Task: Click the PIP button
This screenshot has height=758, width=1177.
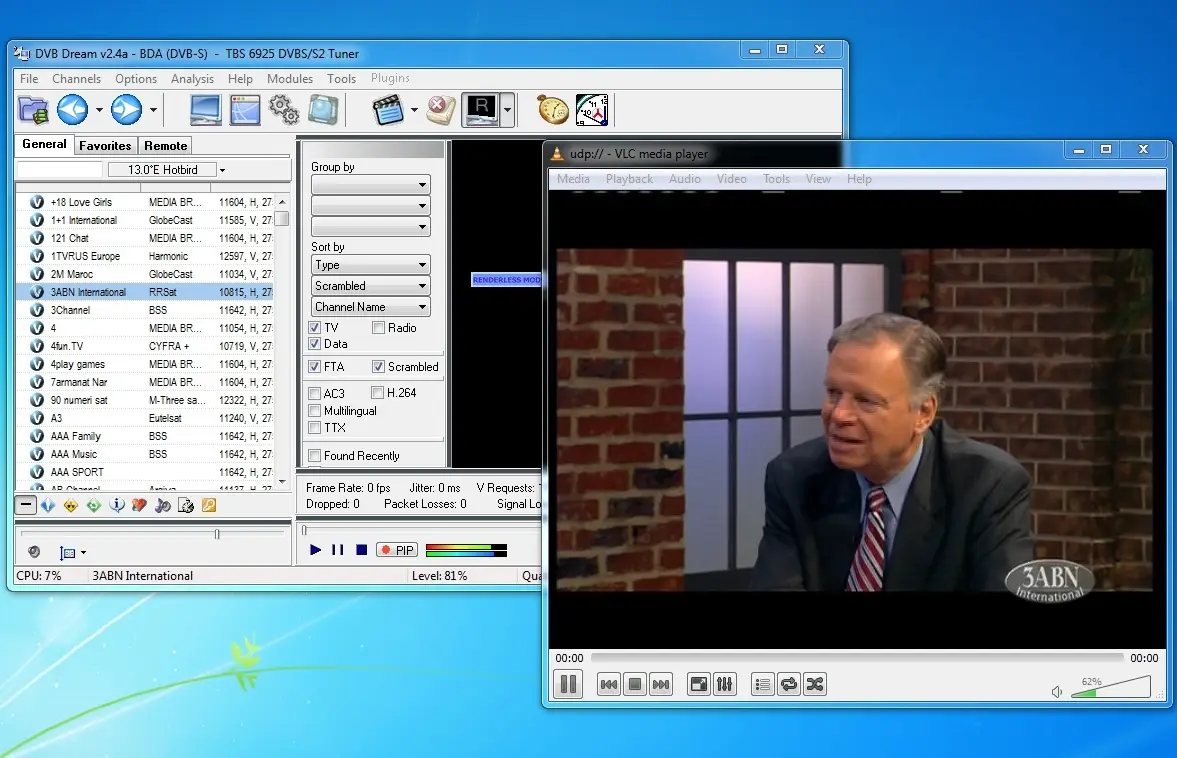Action: click(x=397, y=550)
